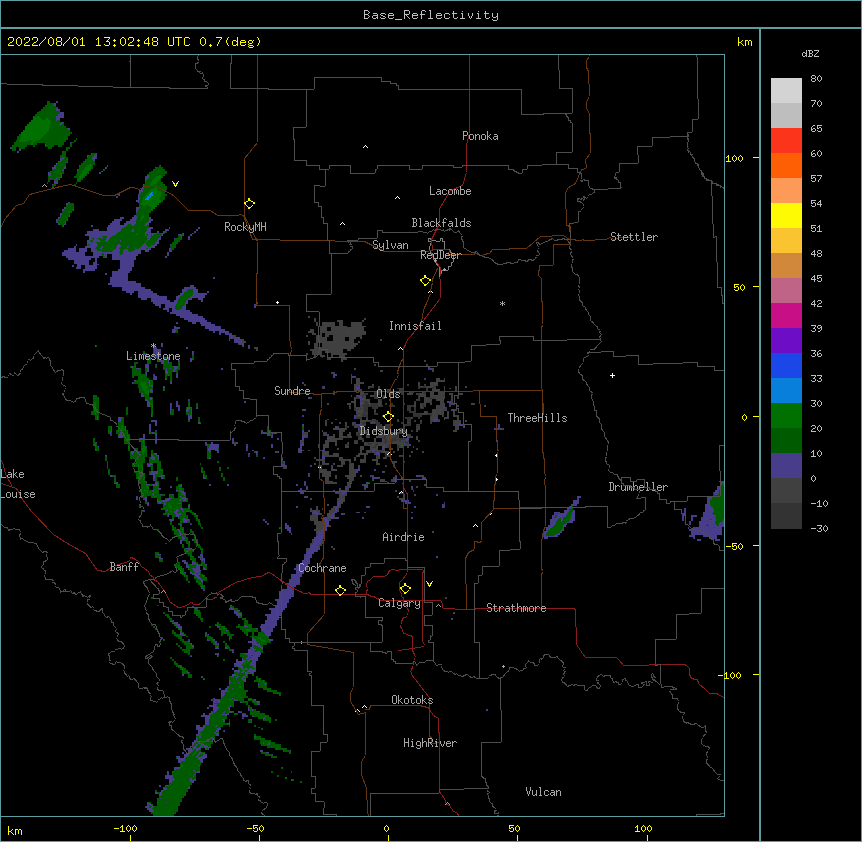Select the Calgary city label
The width and height of the screenshot is (862, 842).
[400, 603]
